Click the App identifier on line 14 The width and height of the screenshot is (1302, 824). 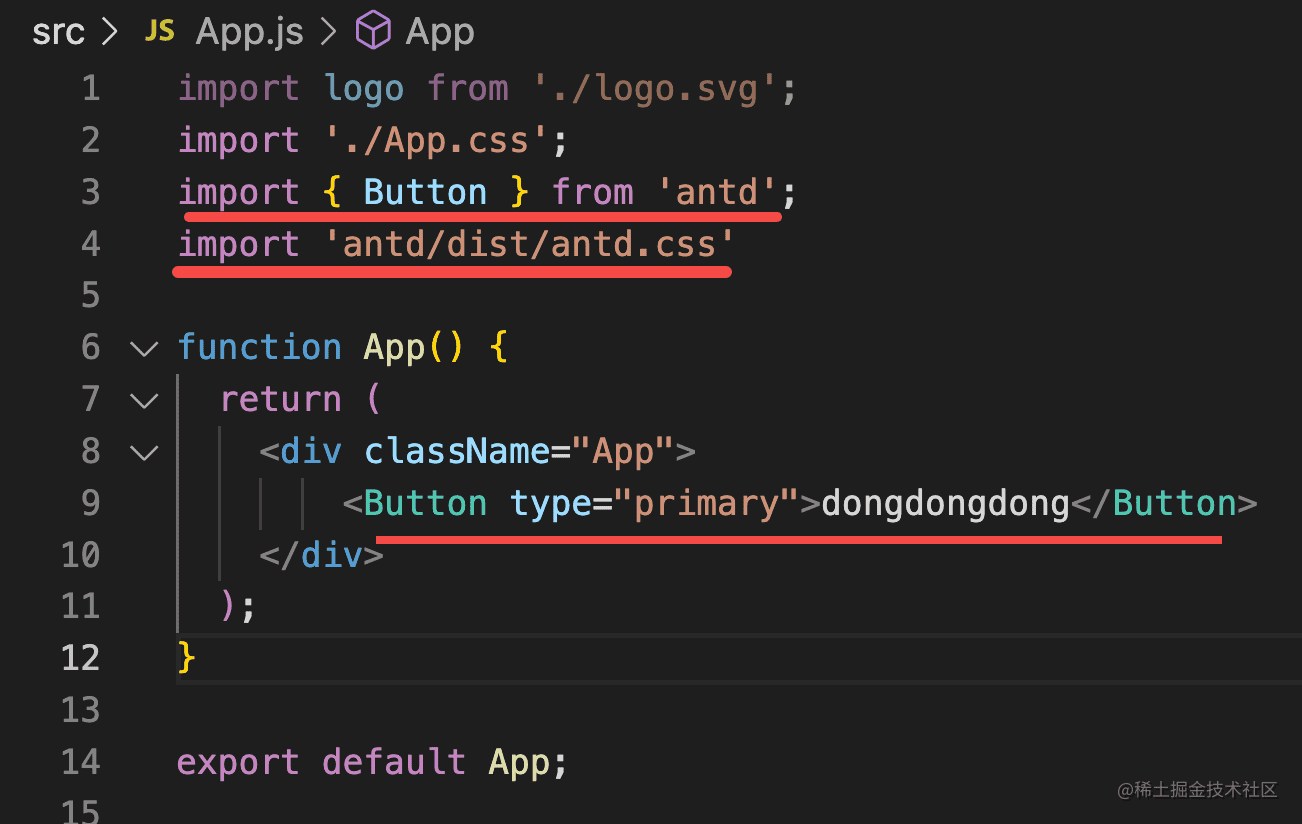pyautogui.click(x=518, y=762)
